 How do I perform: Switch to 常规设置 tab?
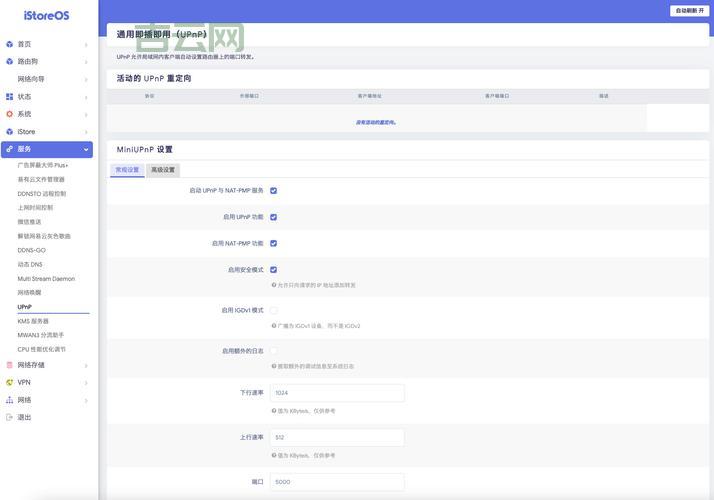click(127, 170)
